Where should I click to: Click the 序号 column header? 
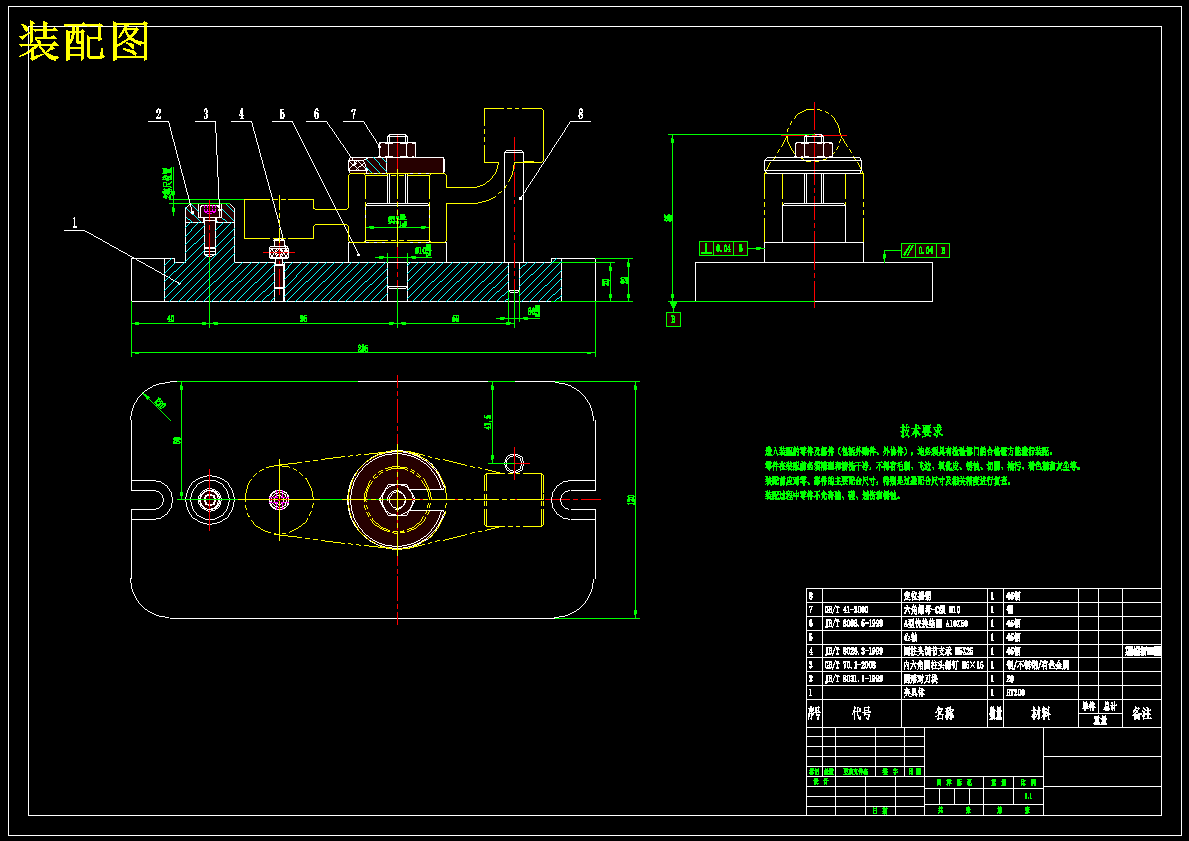click(814, 714)
